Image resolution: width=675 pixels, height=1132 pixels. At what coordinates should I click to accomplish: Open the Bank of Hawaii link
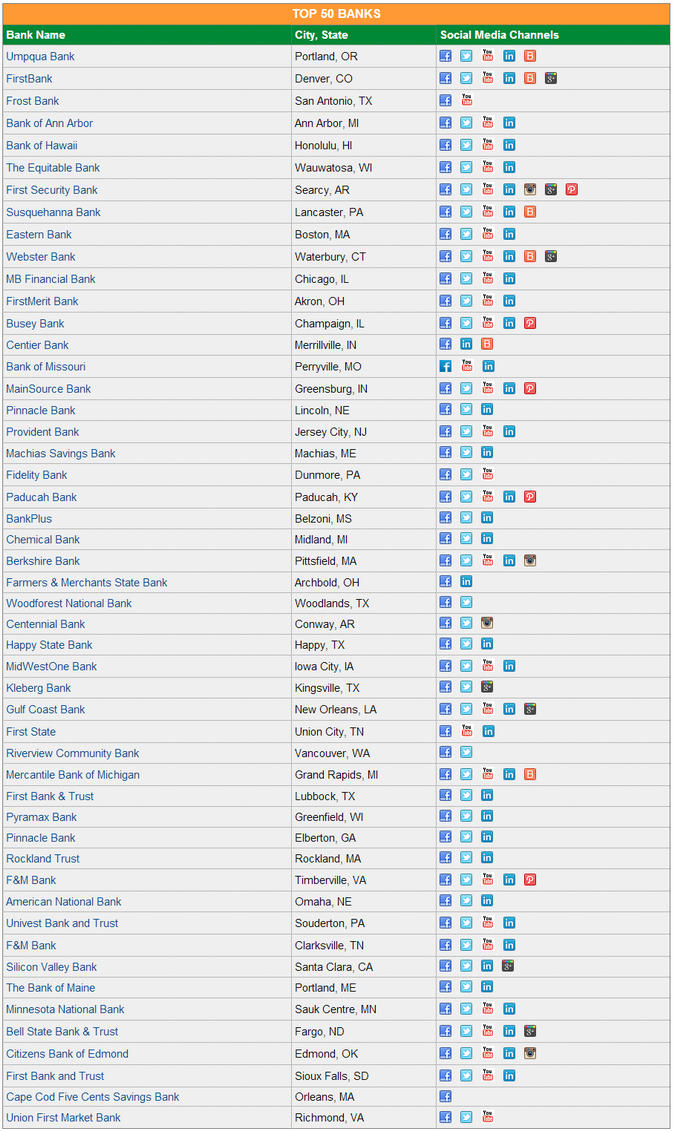tap(41, 145)
